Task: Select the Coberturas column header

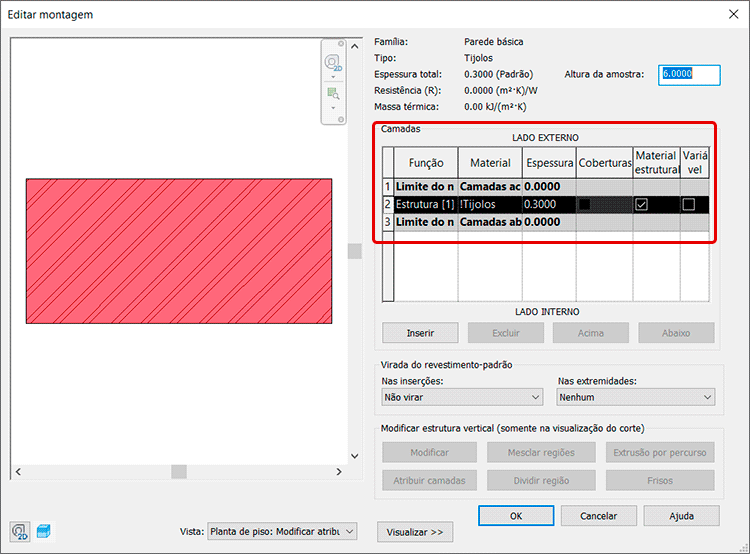Action: pyautogui.click(x=605, y=163)
